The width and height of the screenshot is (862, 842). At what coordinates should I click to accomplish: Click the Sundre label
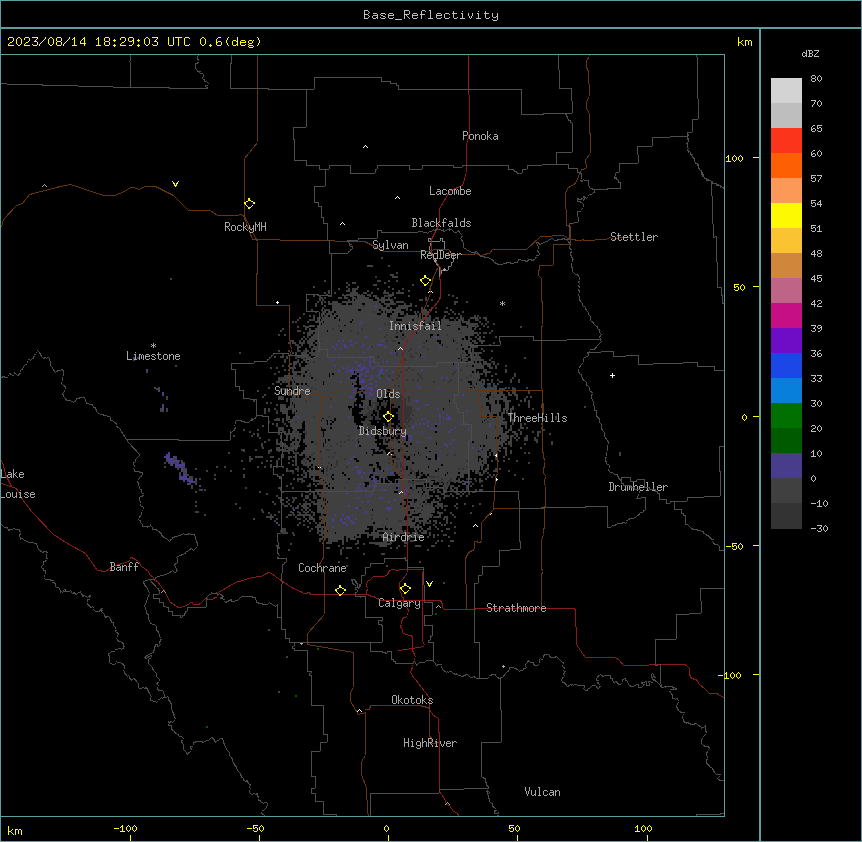292,391
